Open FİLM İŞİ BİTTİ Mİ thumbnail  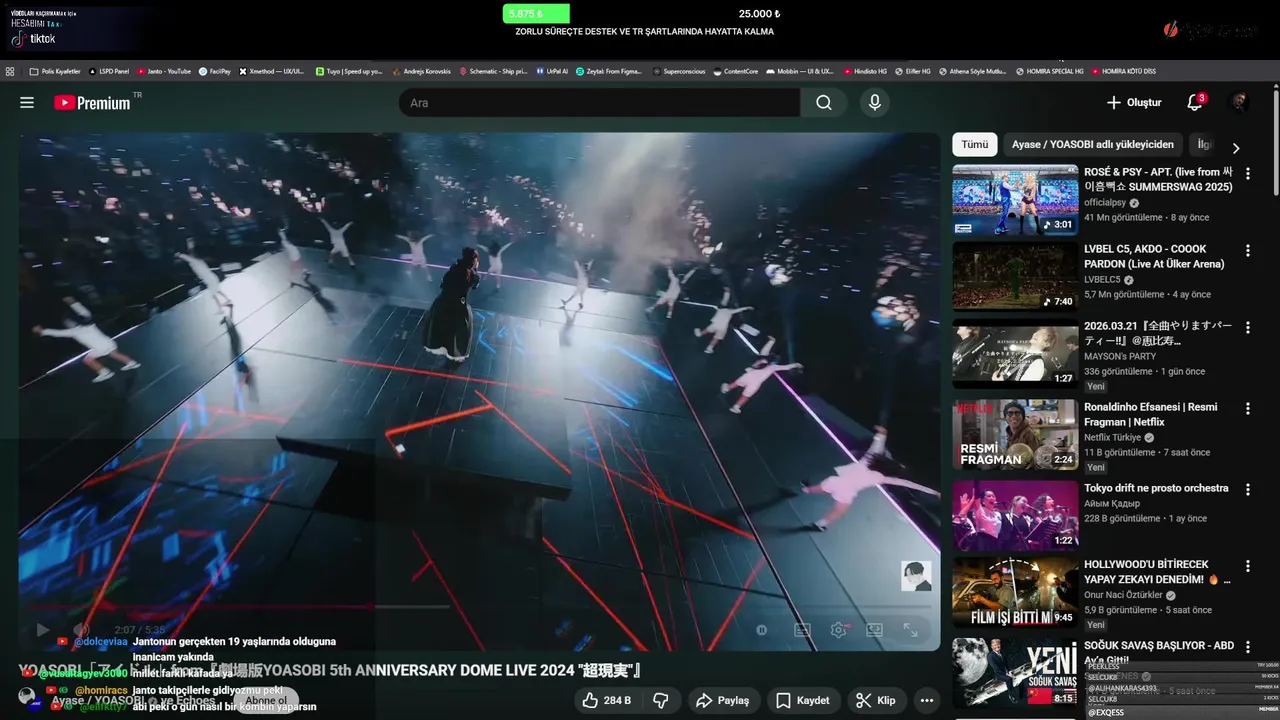click(x=1015, y=592)
